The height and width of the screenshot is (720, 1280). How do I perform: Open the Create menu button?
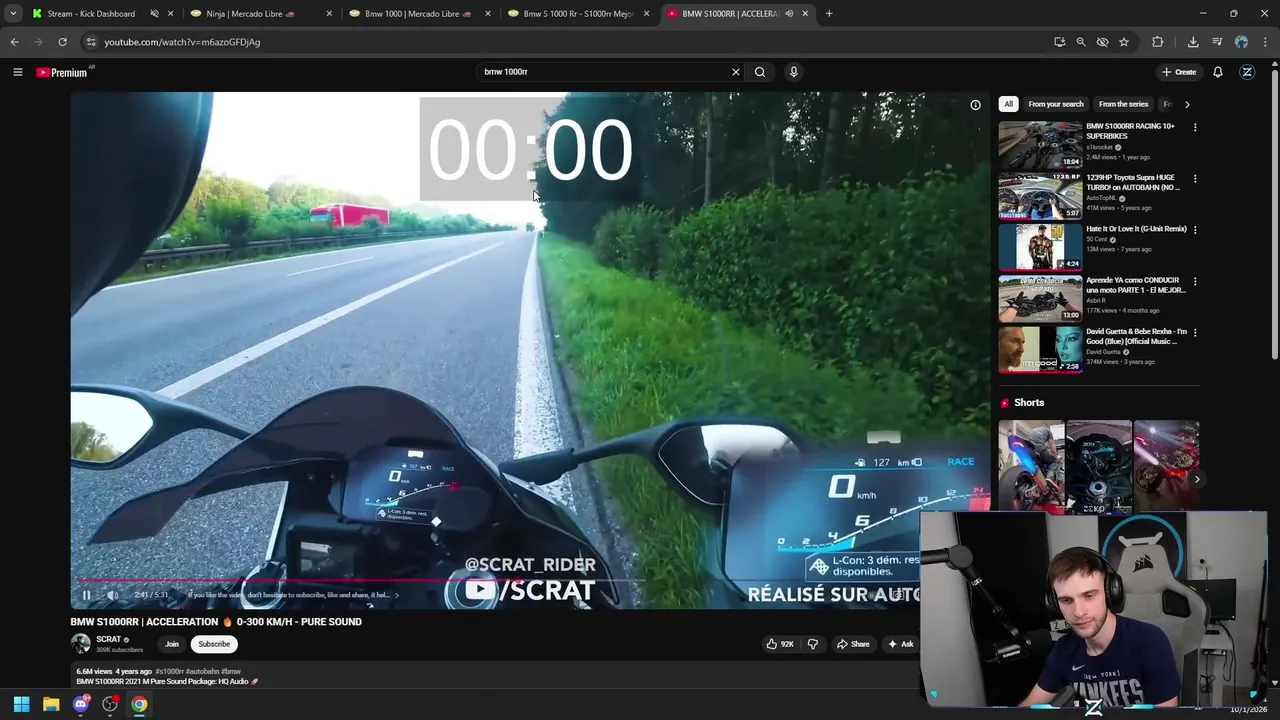click(x=1179, y=72)
